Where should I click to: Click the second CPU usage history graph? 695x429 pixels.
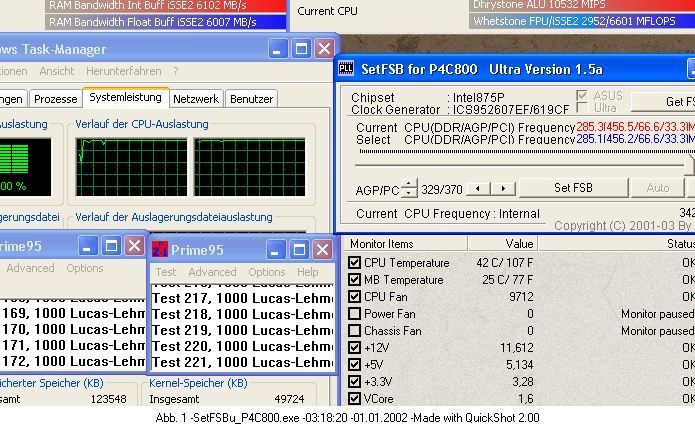(x=250, y=167)
